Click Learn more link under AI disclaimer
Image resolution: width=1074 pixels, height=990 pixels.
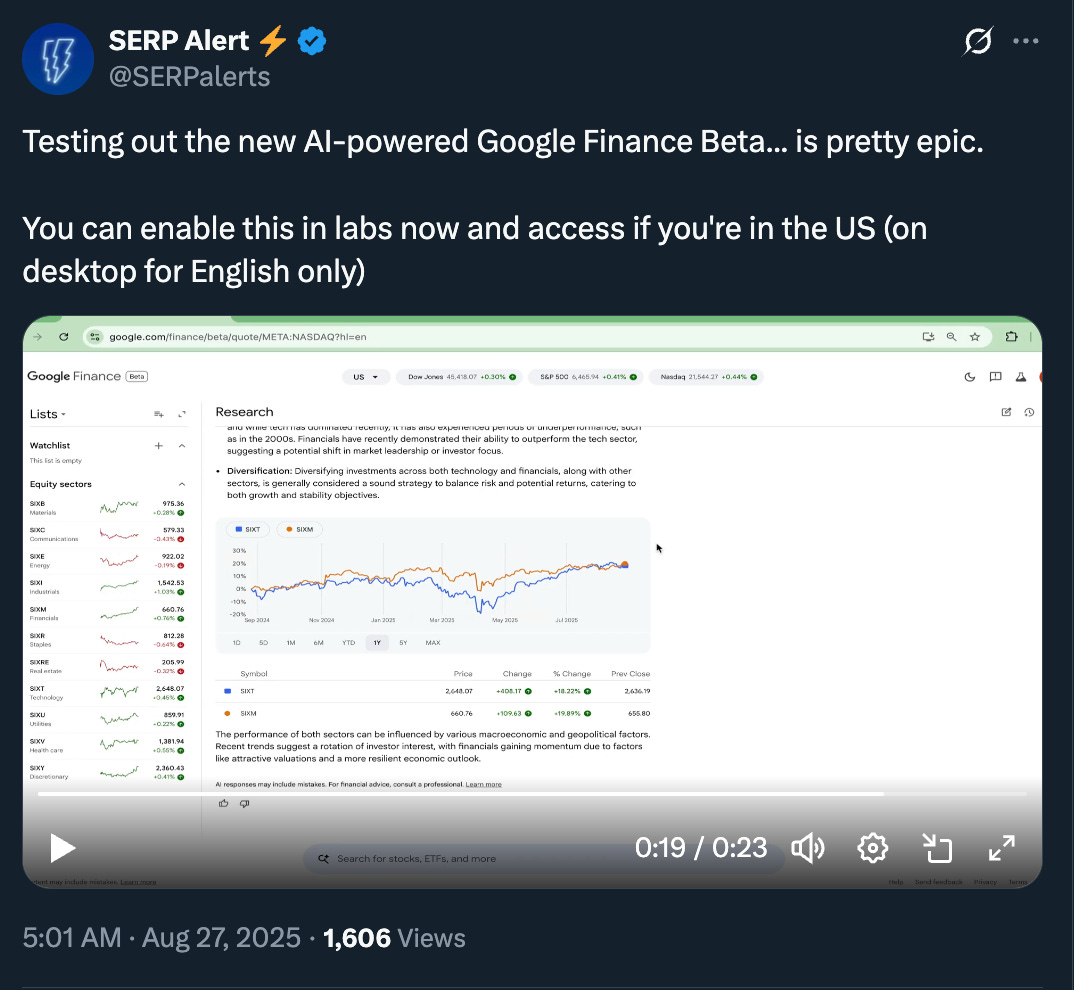tap(484, 784)
